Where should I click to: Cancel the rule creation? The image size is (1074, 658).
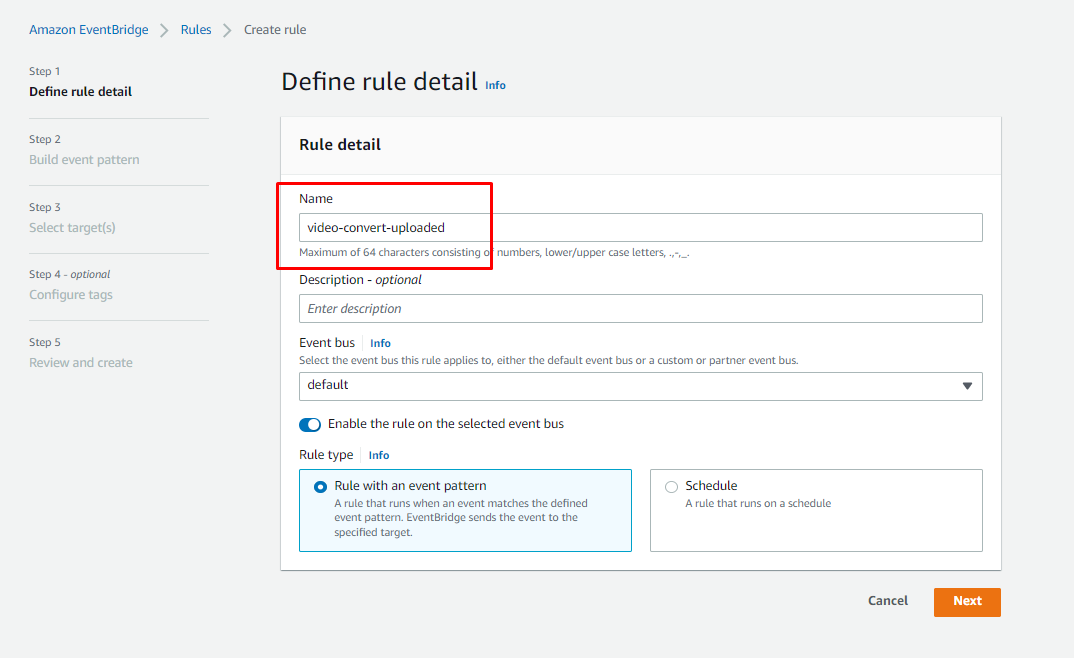tap(888, 601)
